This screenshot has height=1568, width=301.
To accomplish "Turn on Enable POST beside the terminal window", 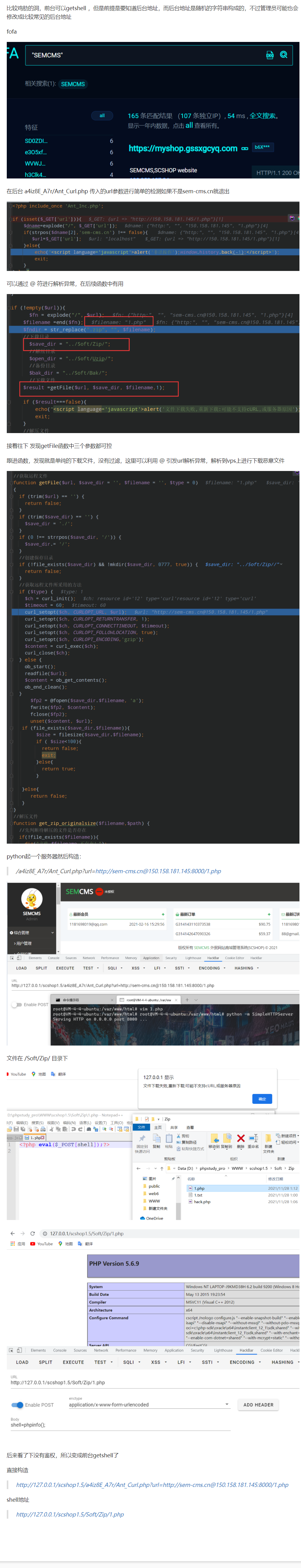I will coord(16,1004).
